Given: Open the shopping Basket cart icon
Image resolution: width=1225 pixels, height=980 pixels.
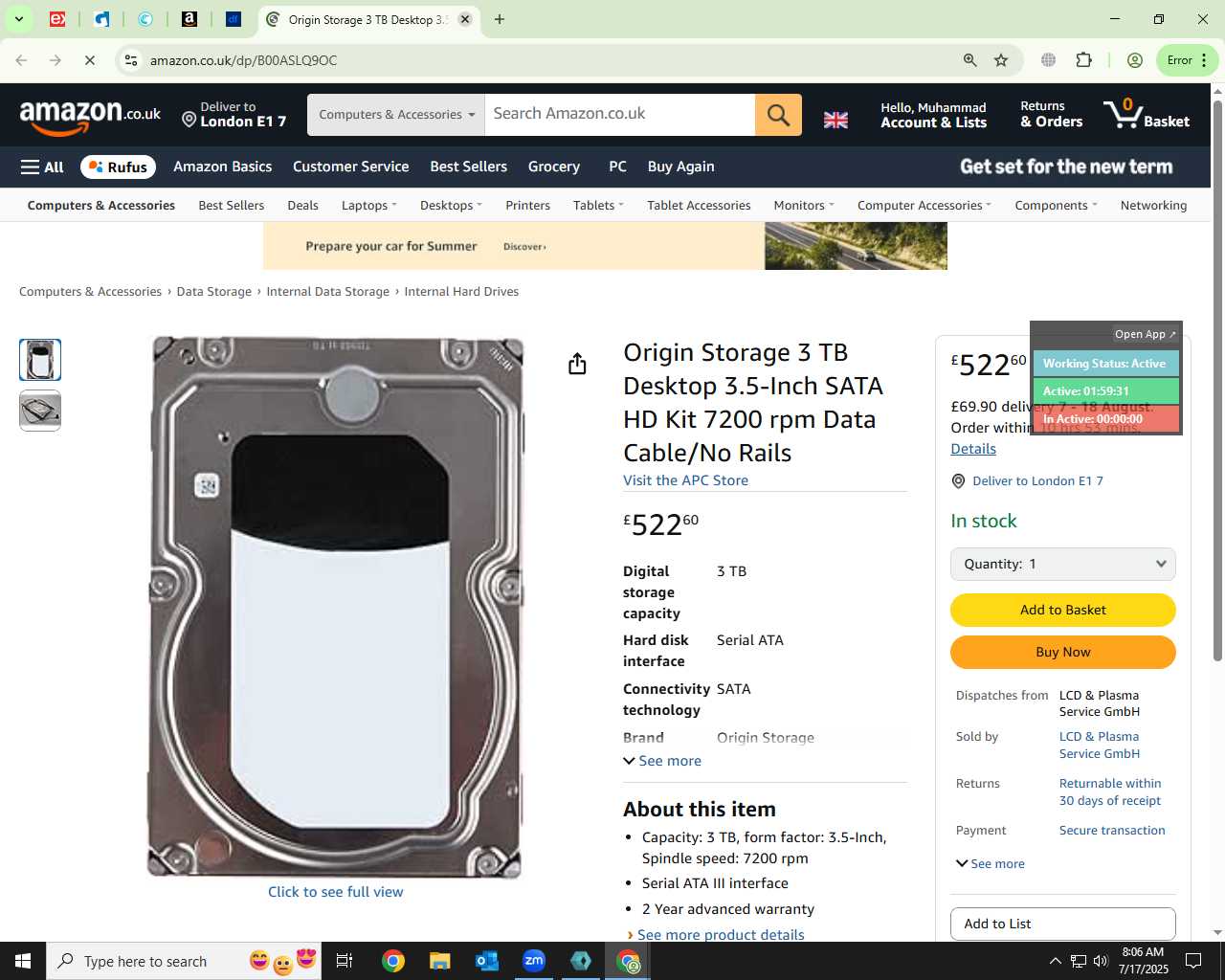Looking at the screenshot, I should coord(1147,114).
